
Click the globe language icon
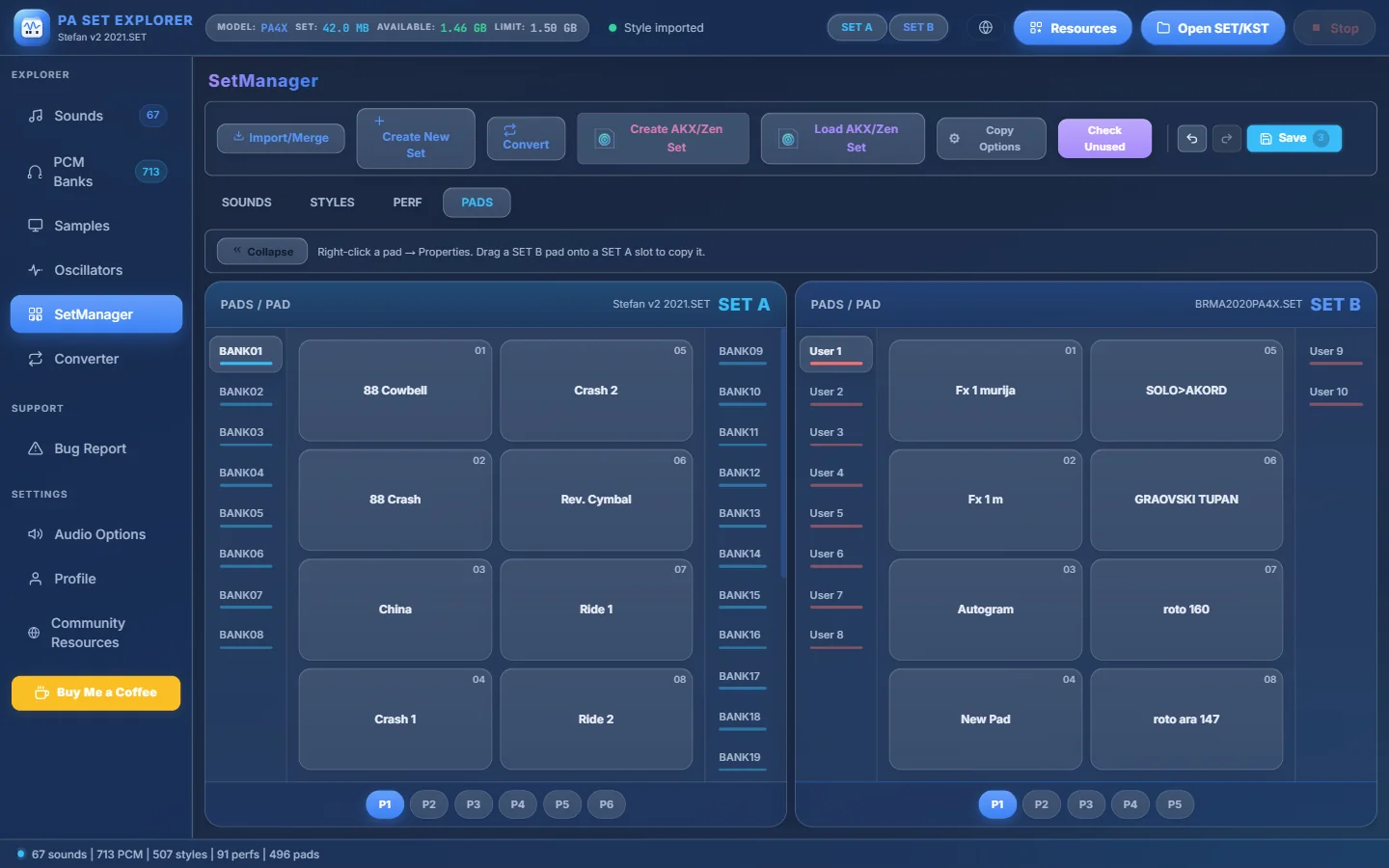pos(986,28)
